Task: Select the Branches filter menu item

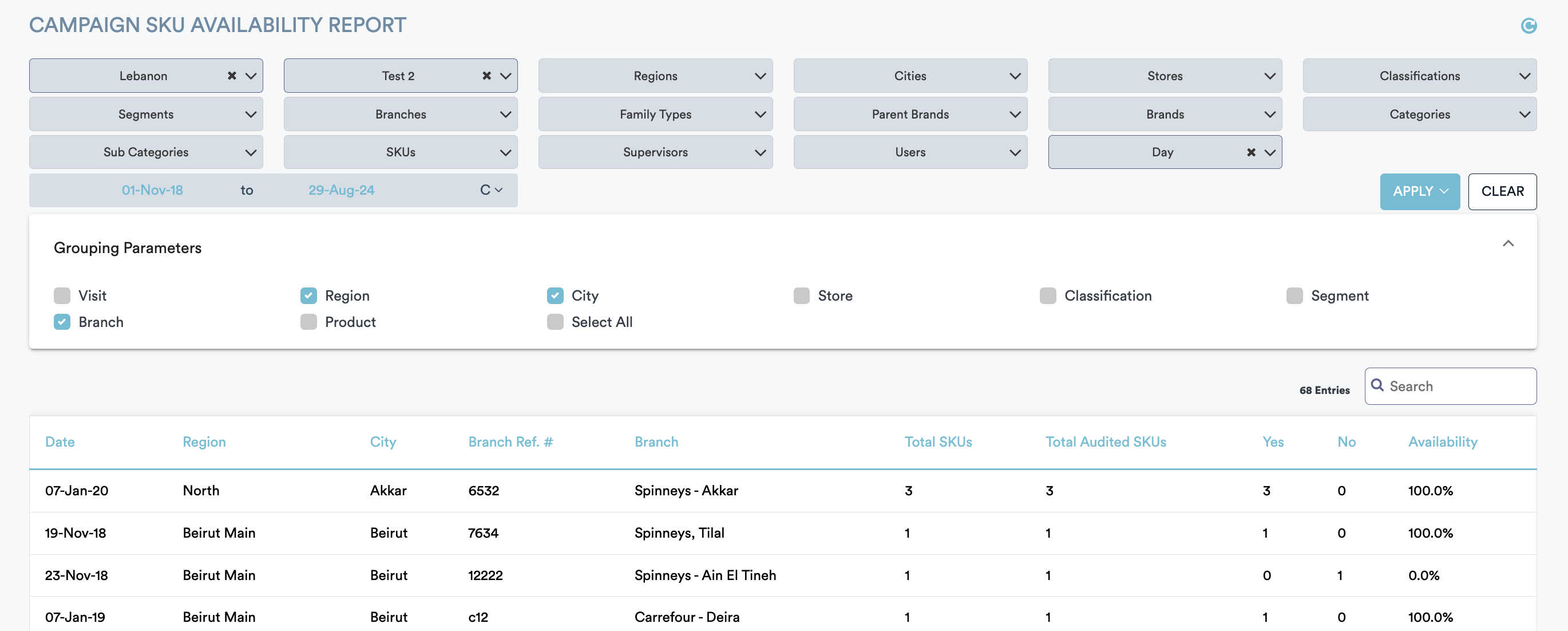Action: click(x=399, y=113)
